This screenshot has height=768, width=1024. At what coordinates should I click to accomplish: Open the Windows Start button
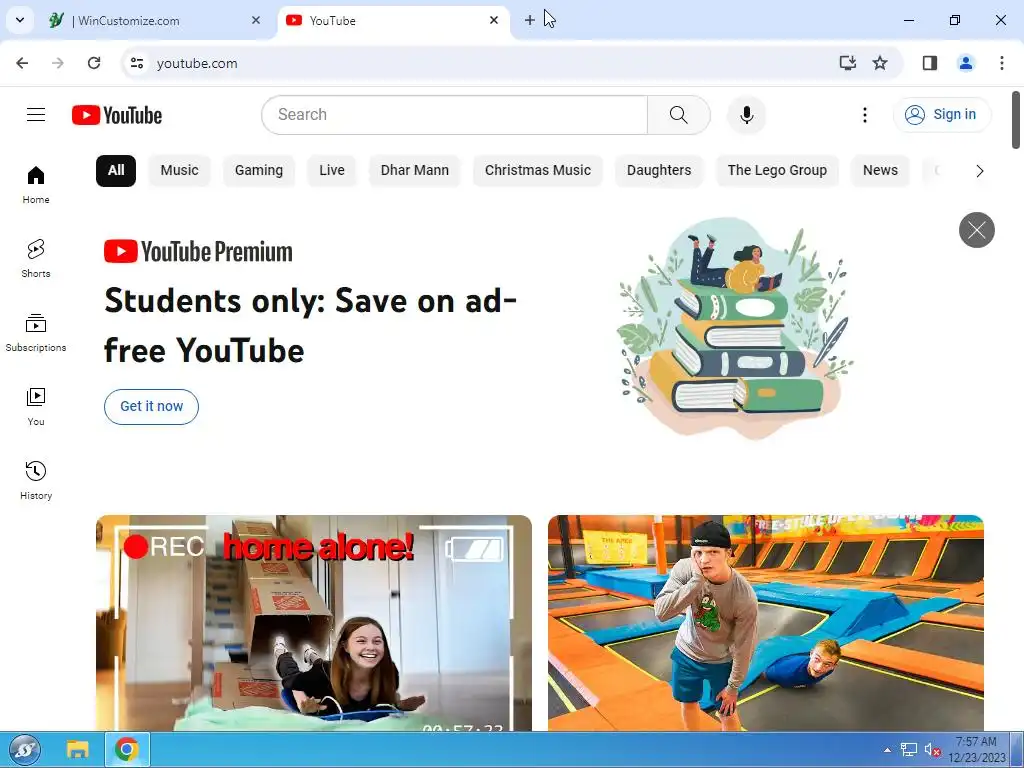(x=25, y=750)
